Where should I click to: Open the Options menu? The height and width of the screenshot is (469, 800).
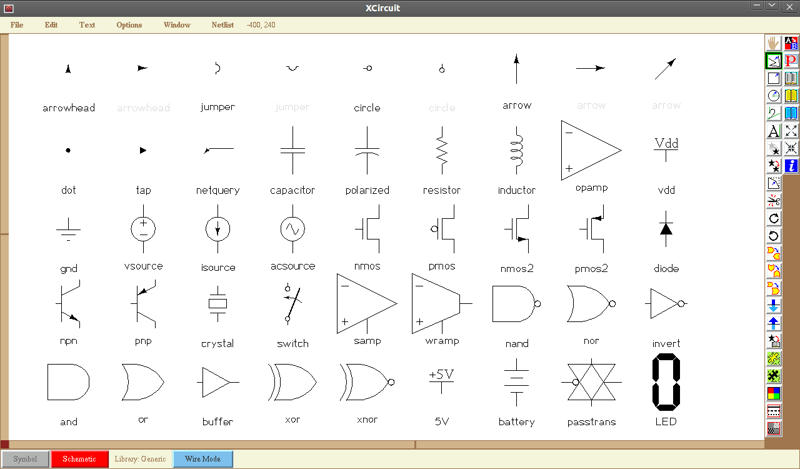click(129, 24)
